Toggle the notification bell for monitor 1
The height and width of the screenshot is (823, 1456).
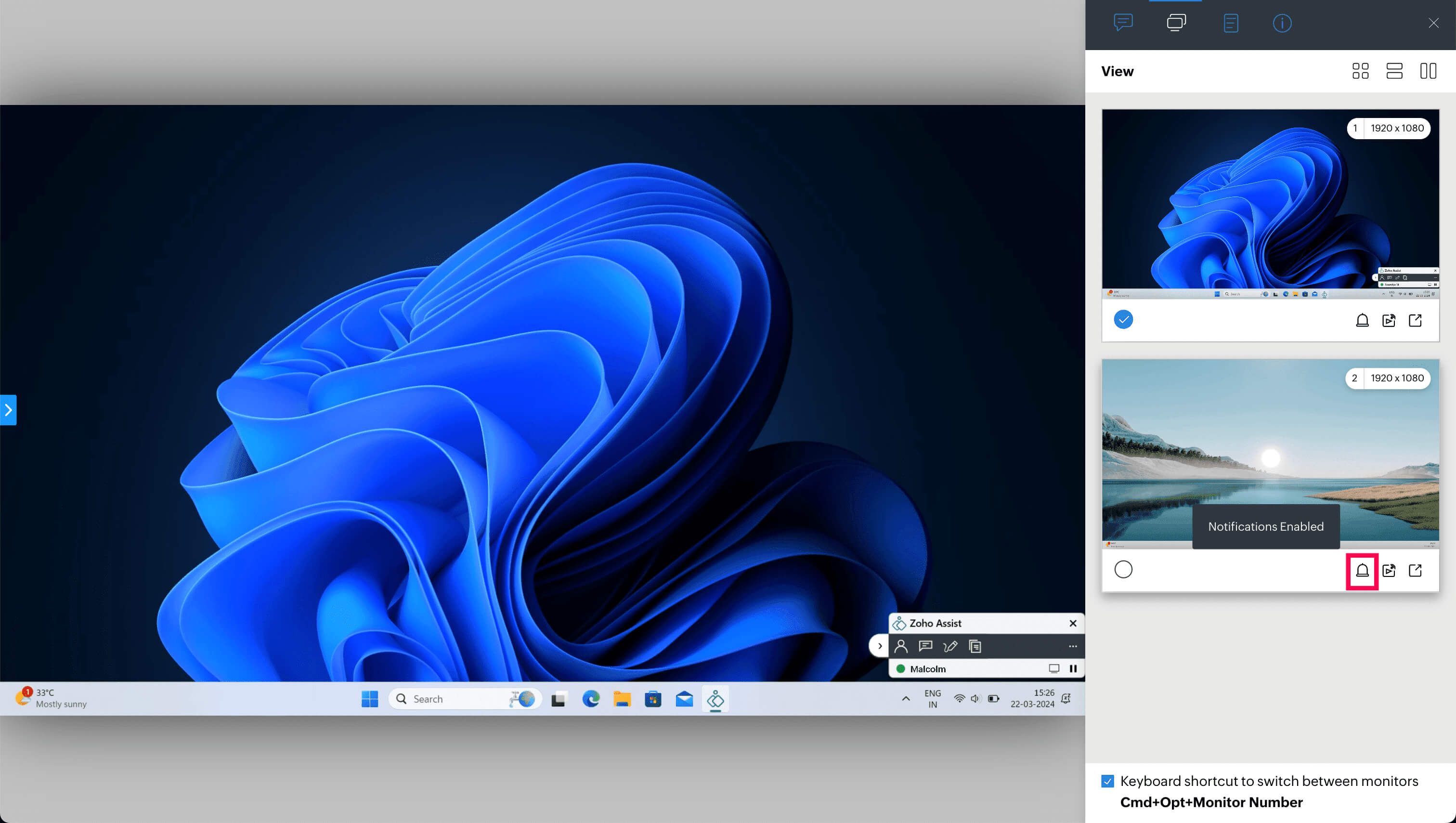[1362, 321]
